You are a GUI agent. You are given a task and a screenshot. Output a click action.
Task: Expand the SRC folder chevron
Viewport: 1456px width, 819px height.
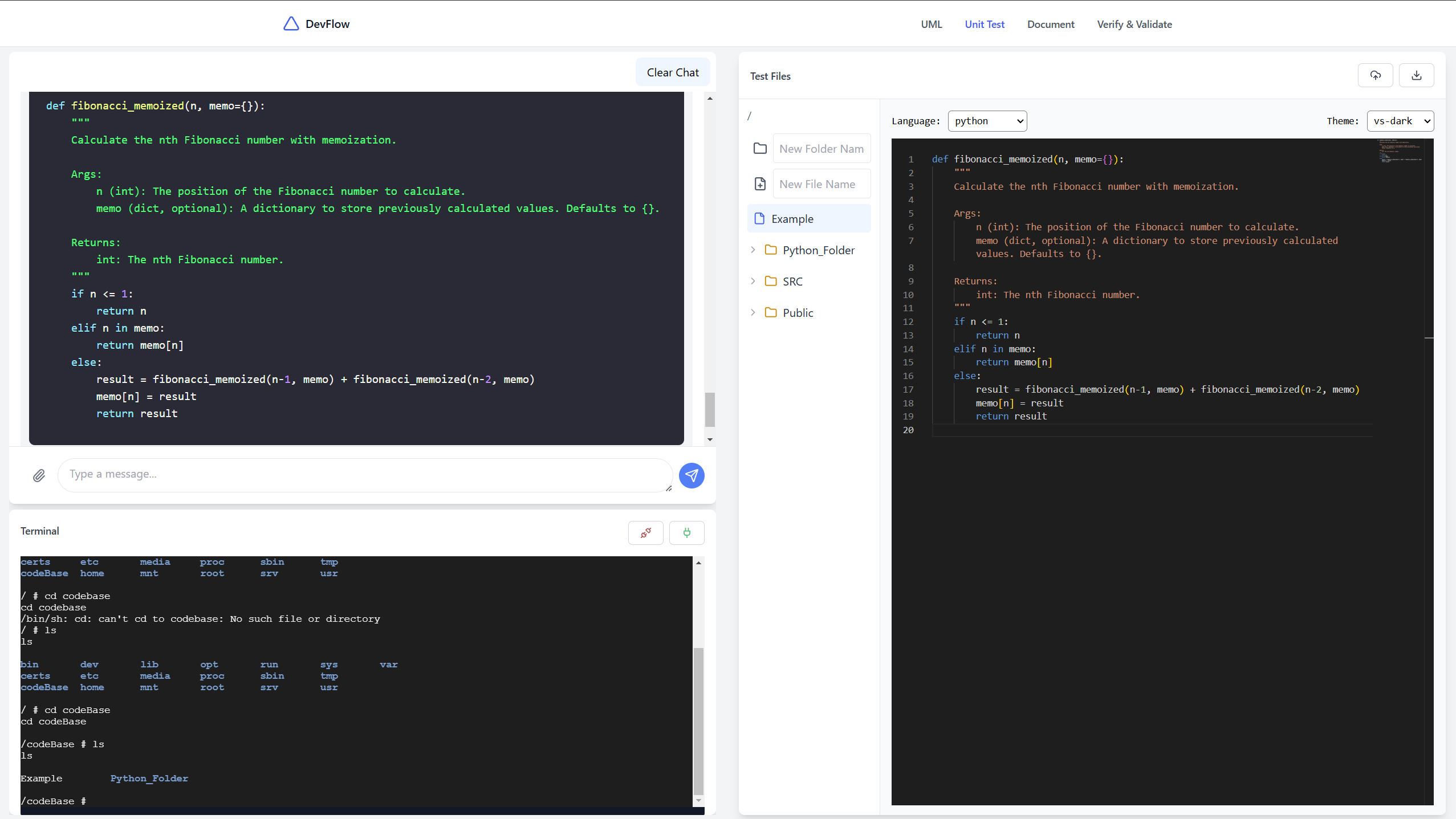[753, 282]
